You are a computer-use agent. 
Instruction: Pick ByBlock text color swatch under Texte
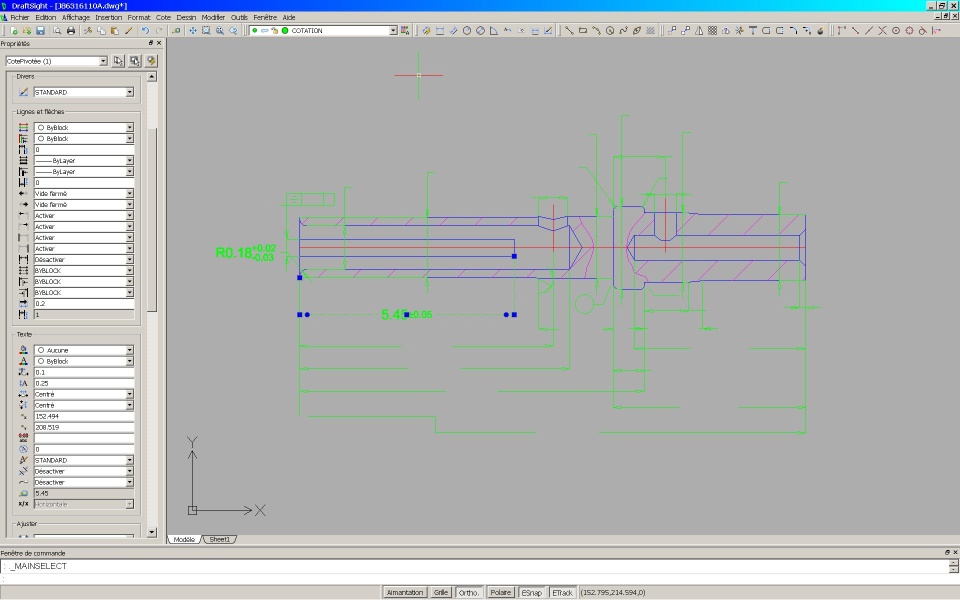[x=41, y=361]
